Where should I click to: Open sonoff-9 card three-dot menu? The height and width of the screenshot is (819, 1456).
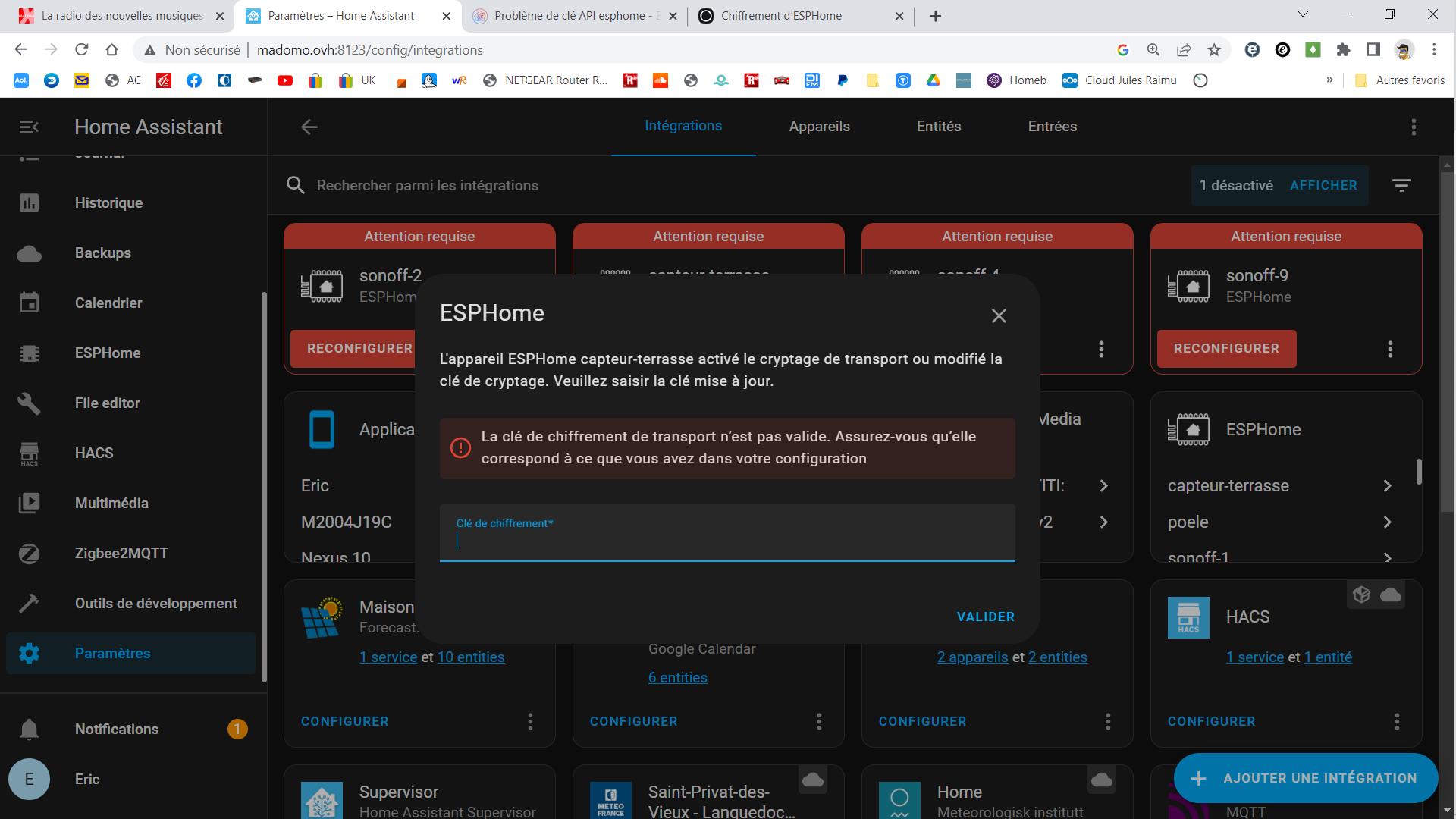coord(1390,349)
